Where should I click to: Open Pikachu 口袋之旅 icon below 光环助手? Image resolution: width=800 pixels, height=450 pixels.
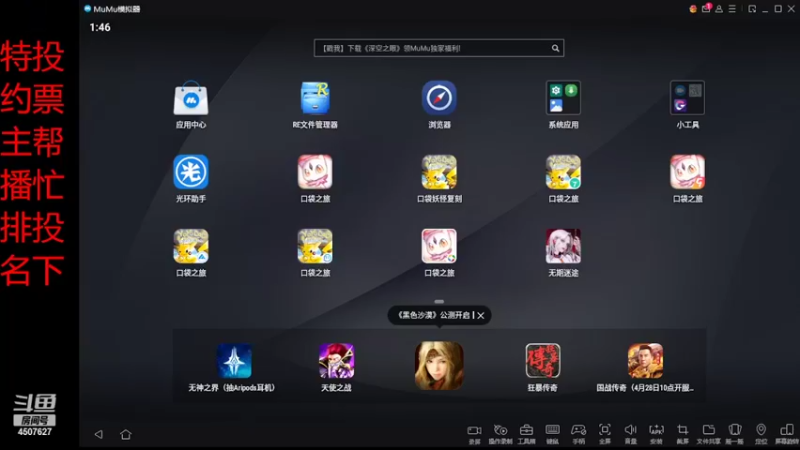191,246
